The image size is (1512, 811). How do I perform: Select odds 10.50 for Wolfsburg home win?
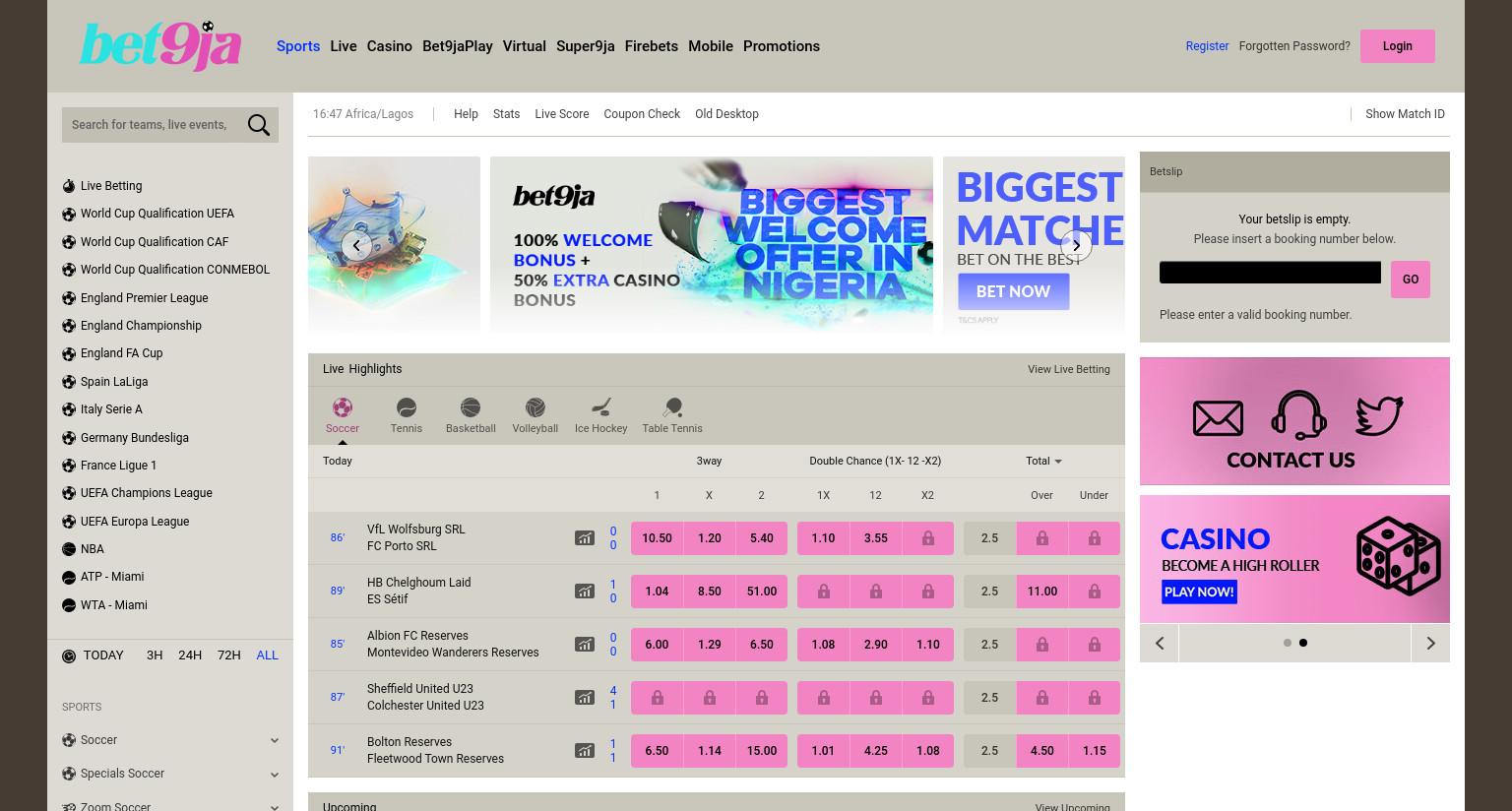(x=657, y=538)
